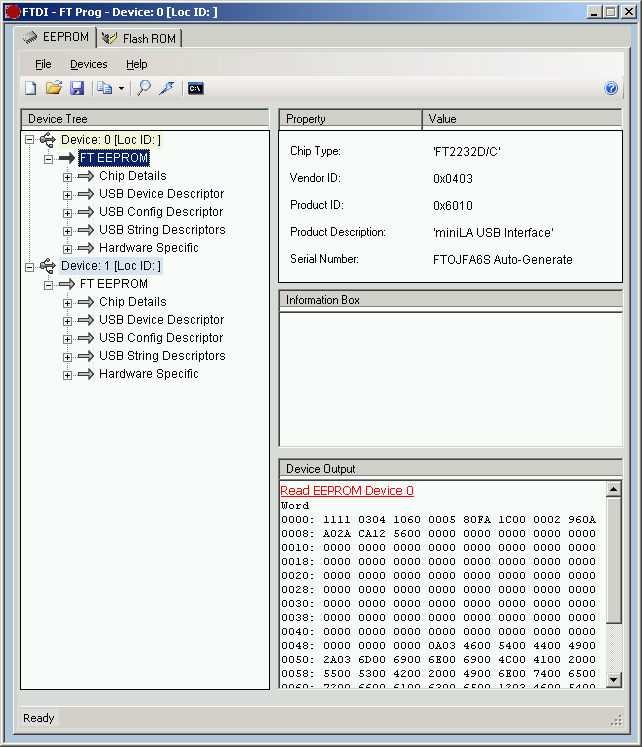Click the Scan and Parse magnifier icon
642x747 pixels.
point(144,88)
